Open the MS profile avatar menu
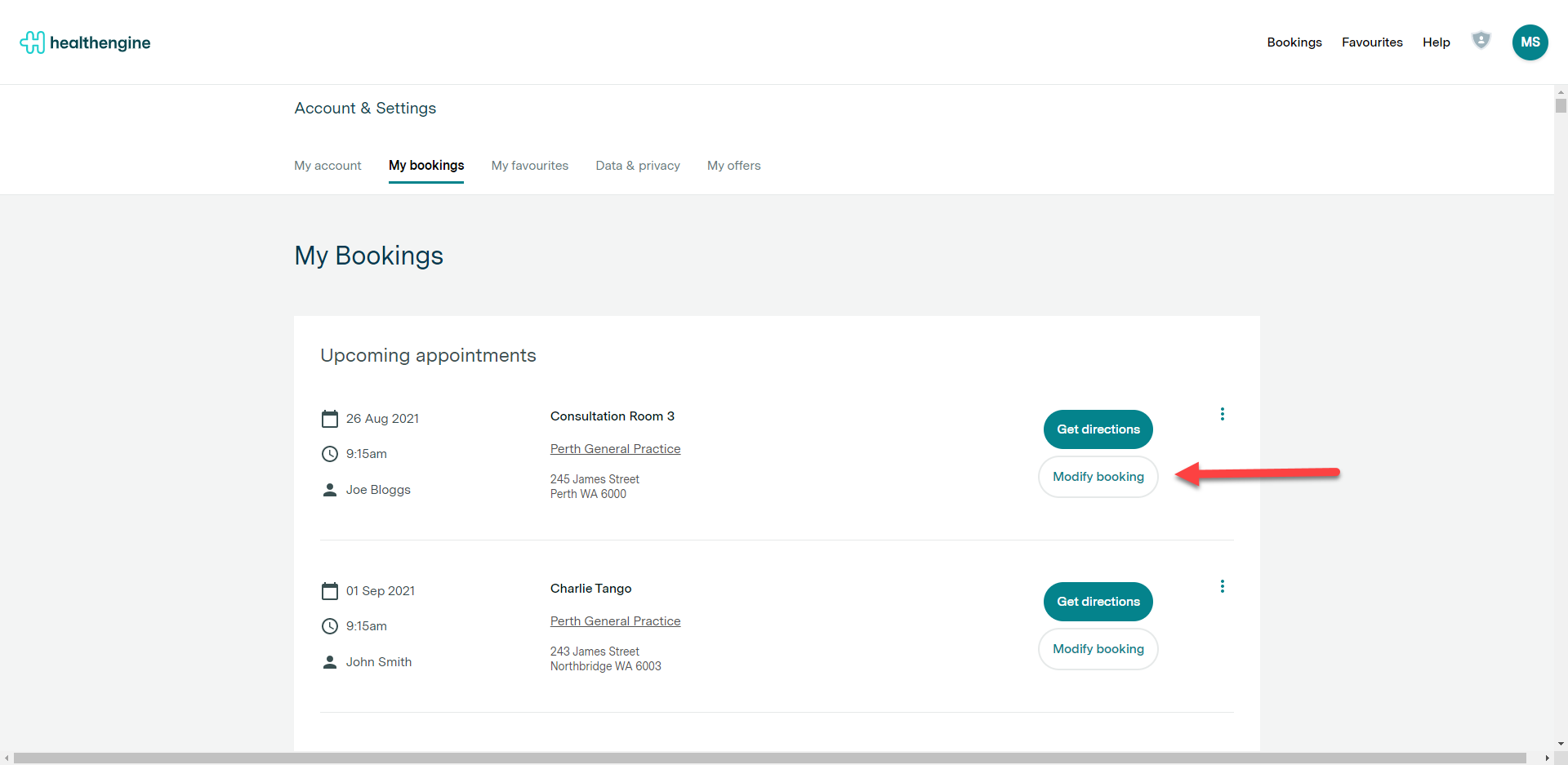1568x765 pixels. pos(1530,42)
